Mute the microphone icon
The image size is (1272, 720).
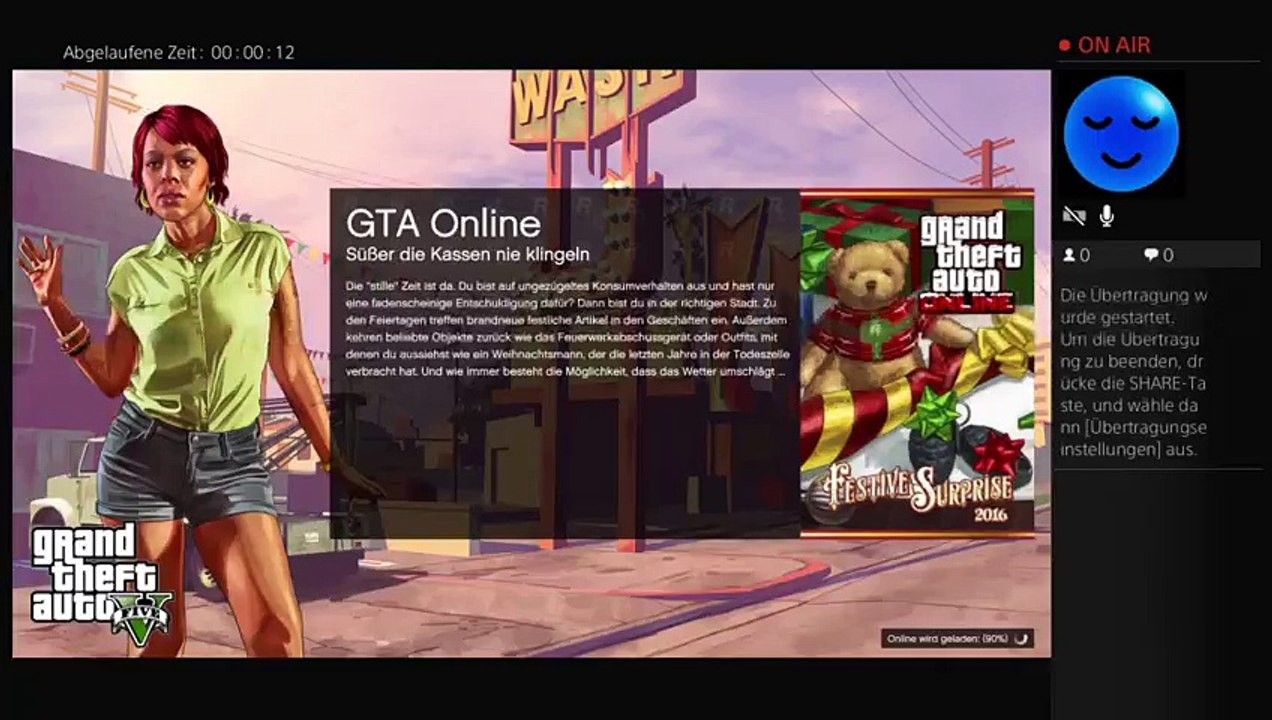click(1107, 216)
